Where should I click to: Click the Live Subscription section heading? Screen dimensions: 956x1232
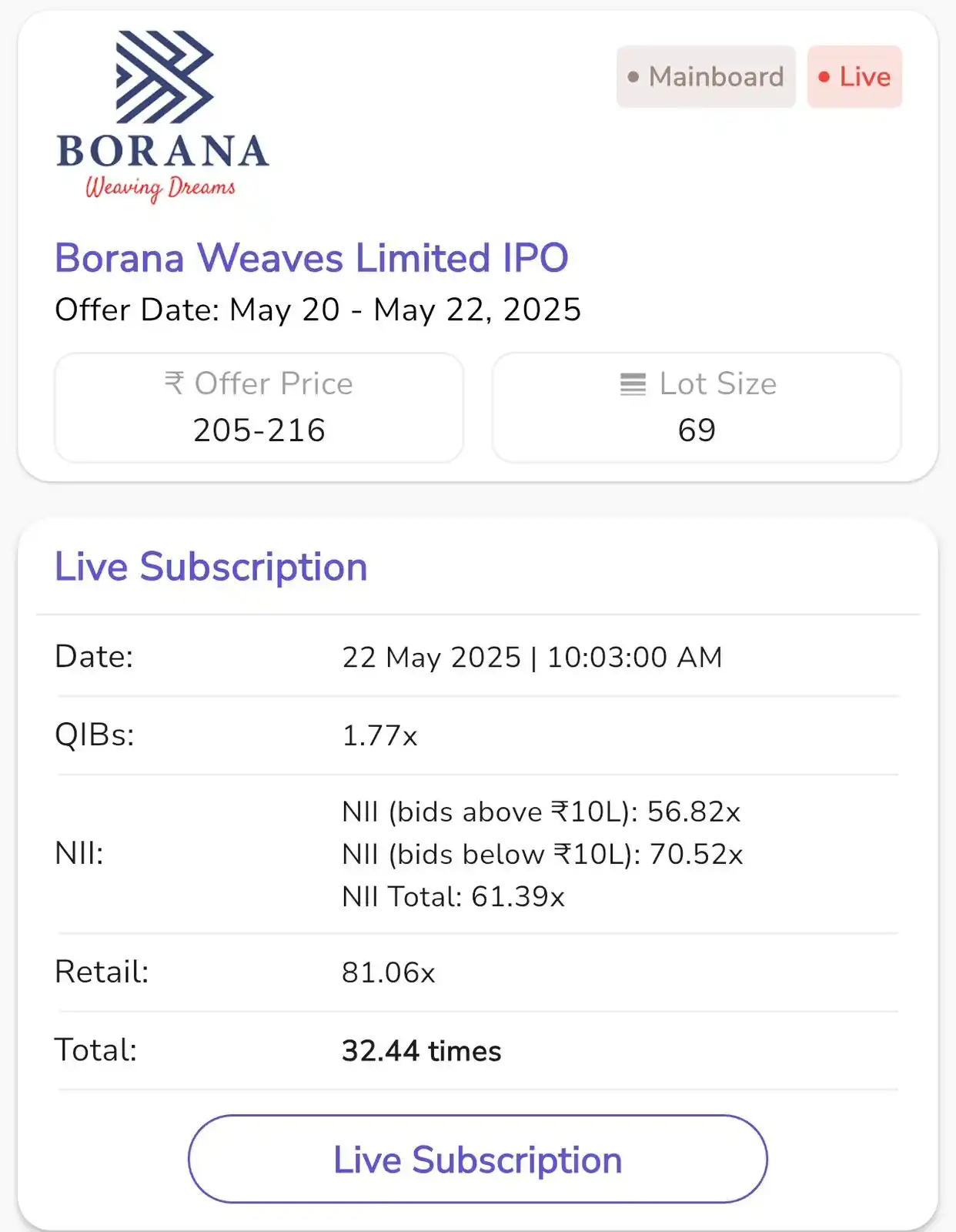coord(211,567)
